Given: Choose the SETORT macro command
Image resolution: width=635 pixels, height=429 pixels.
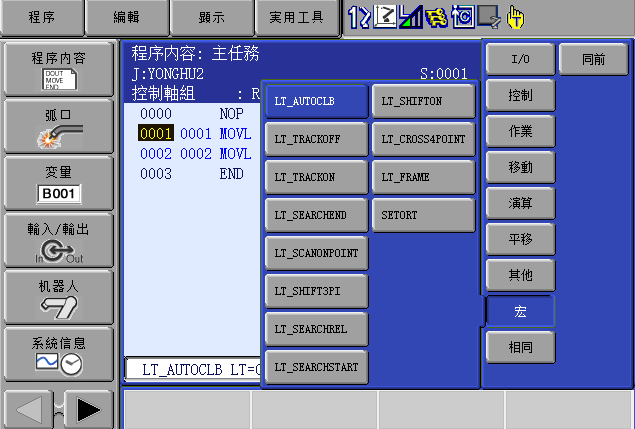Looking at the screenshot, I should [x=424, y=215].
